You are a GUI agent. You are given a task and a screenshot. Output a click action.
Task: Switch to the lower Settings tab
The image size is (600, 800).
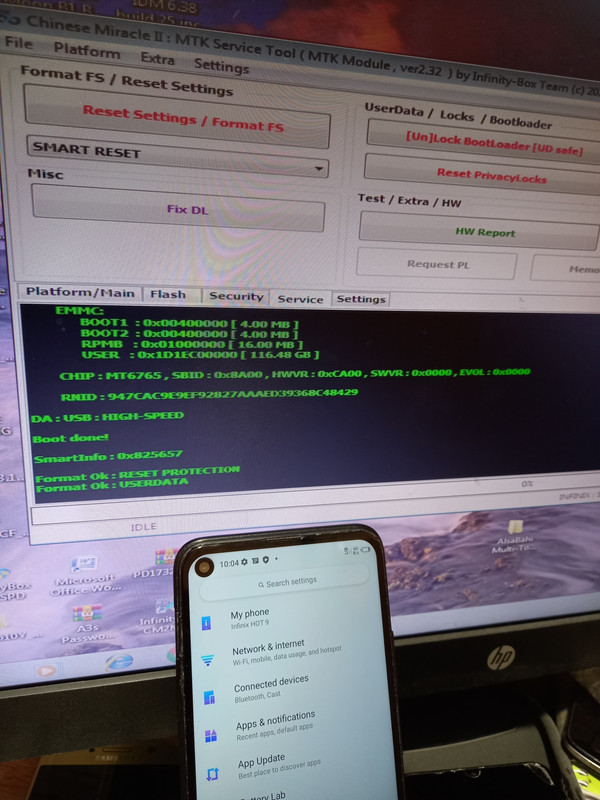click(x=361, y=299)
